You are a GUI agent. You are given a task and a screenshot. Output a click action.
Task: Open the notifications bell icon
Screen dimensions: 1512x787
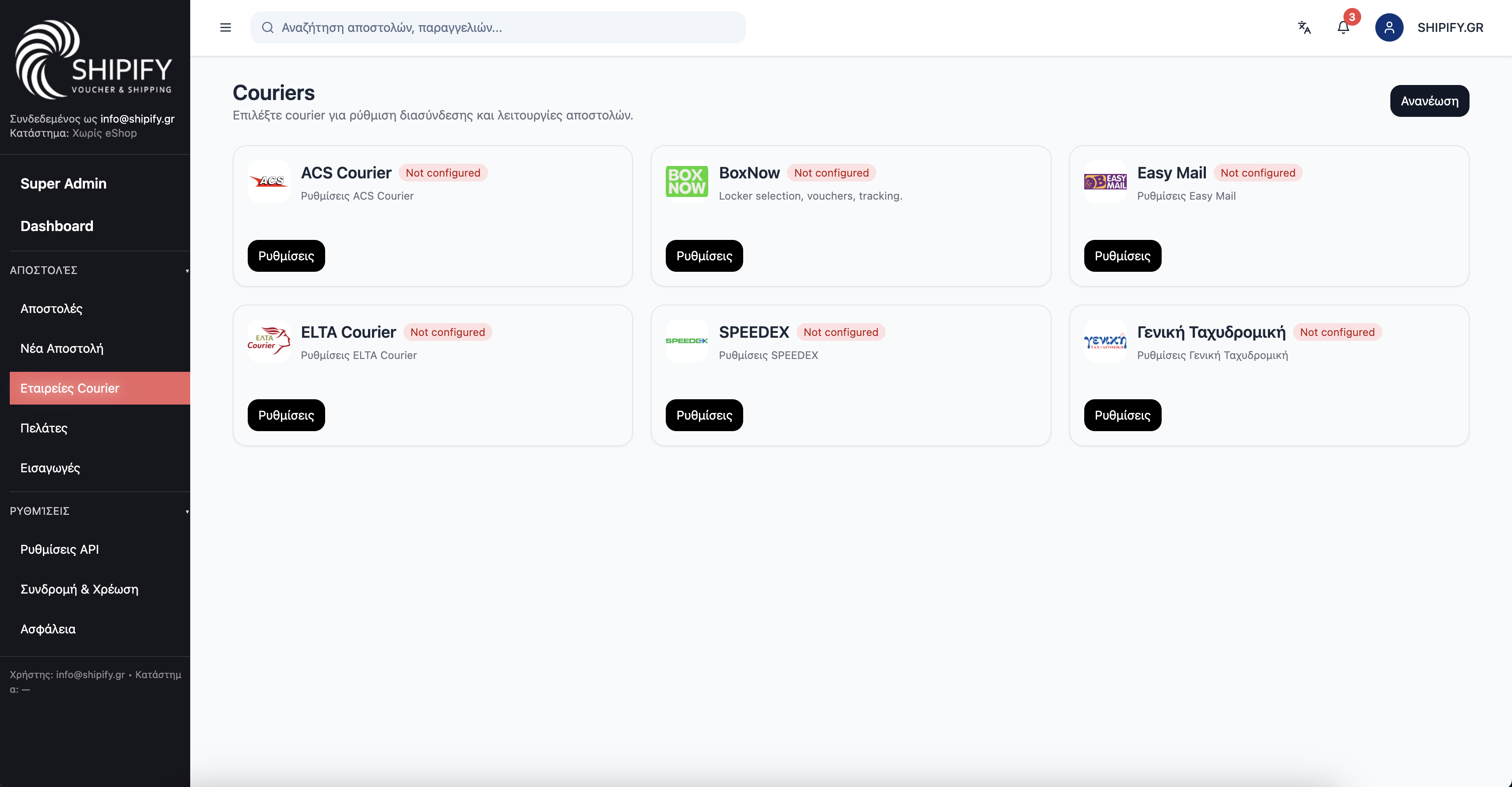coord(1343,27)
